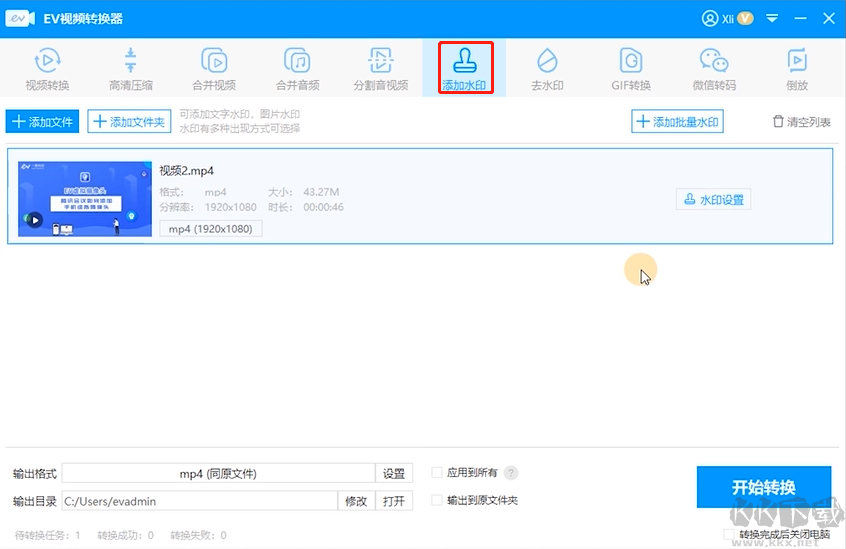Click the 添加文件夹 add folder button
The width and height of the screenshot is (846, 549).
point(129,121)
